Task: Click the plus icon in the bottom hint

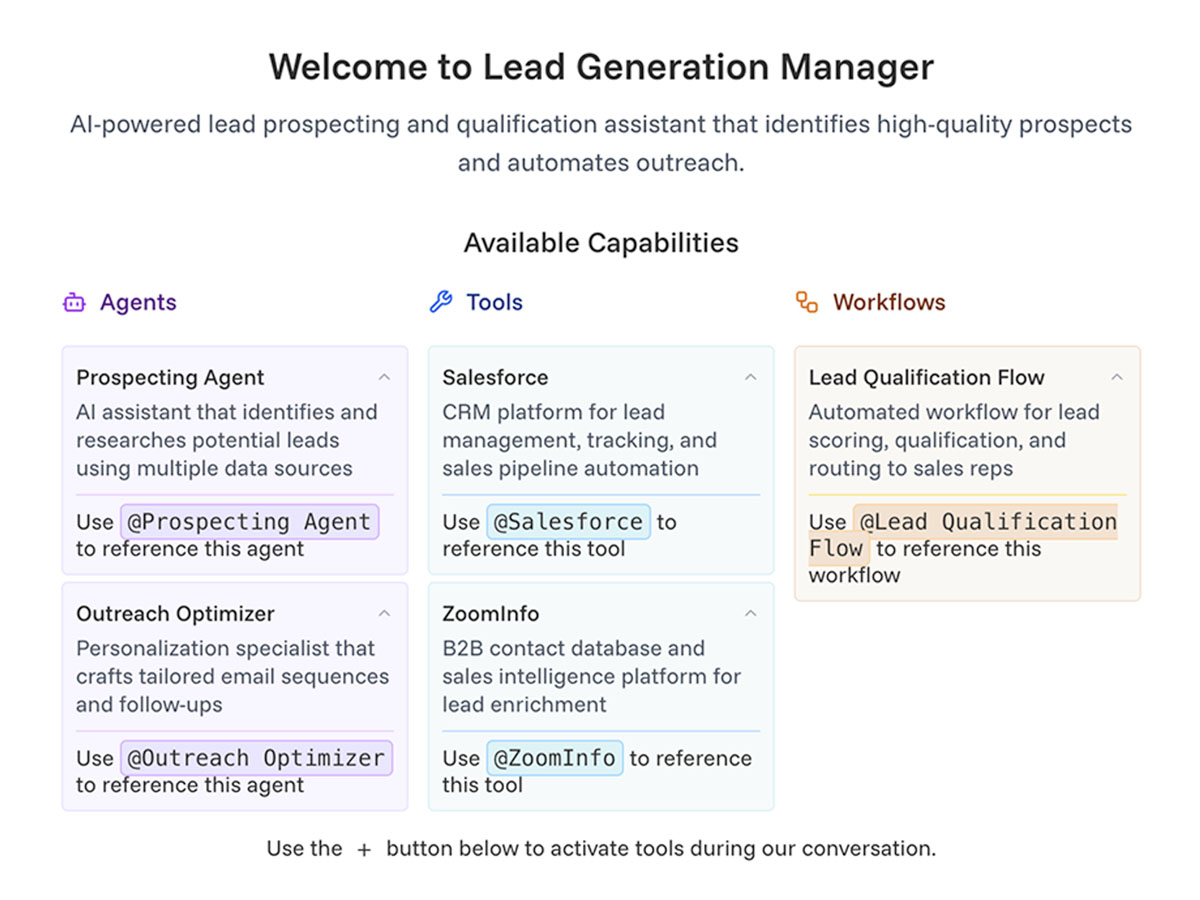Action: (364, 849)
